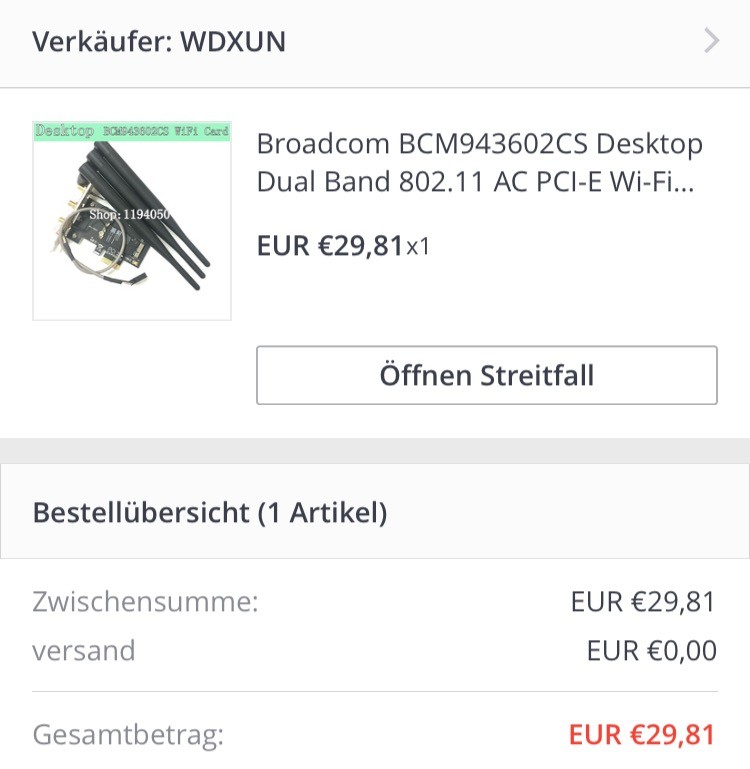
Task: Click the Gesamtbetrag label
Action: [128, 736]
